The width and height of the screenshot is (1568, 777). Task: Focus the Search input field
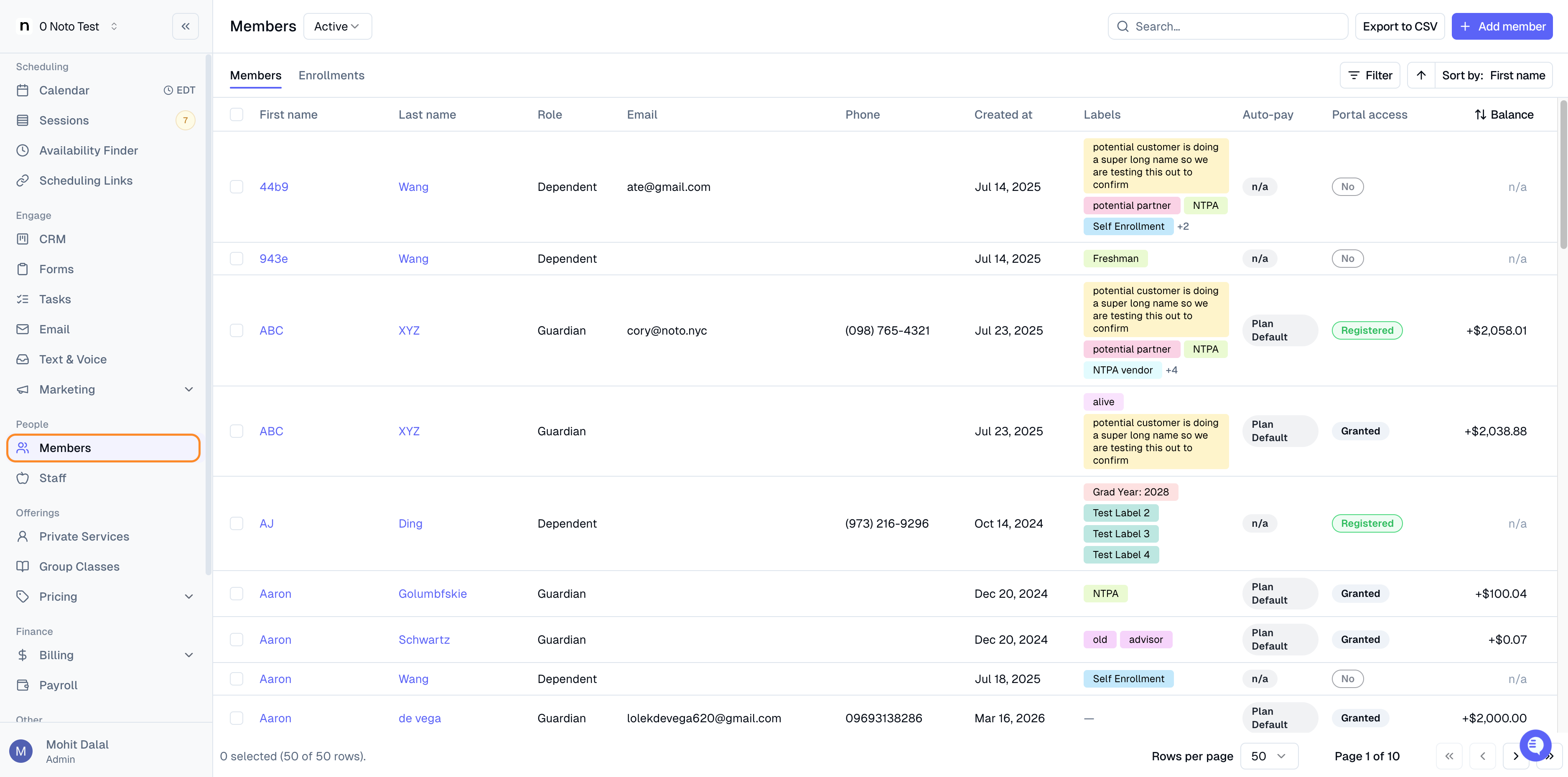tap(1228, 26)
